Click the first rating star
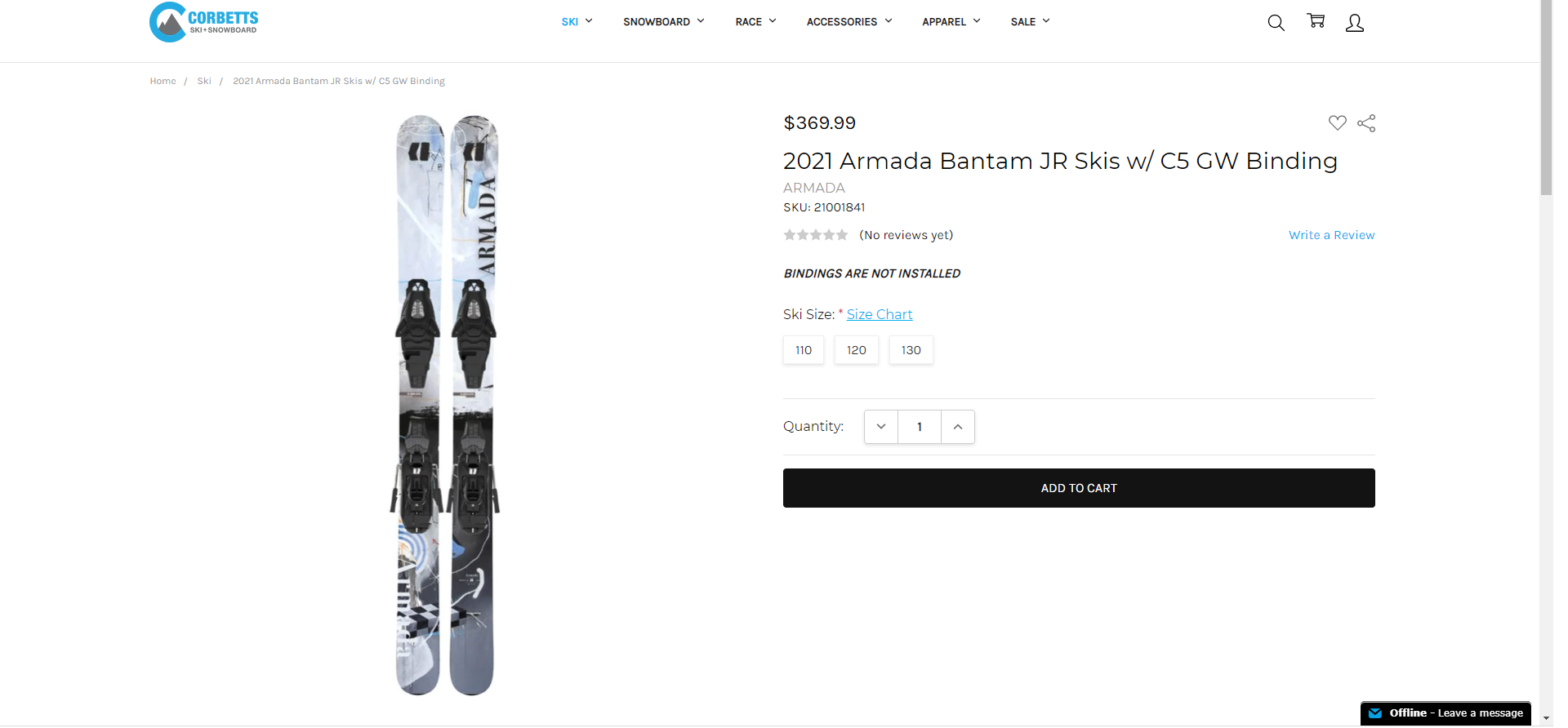 (x=789, y=234)
